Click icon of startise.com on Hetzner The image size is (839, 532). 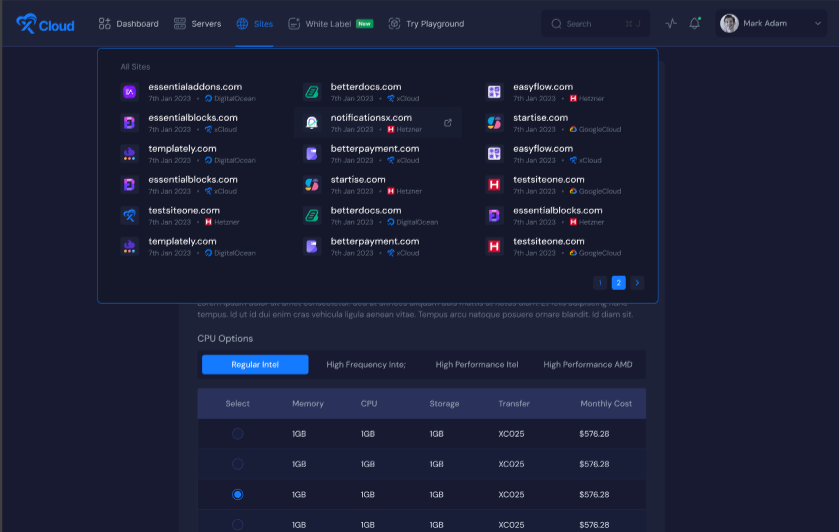(x=312, y=185)
